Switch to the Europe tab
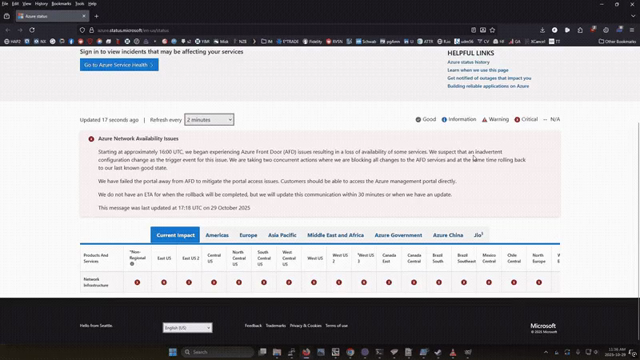Screen dimensions: 640x360 [x=248, y=235]
